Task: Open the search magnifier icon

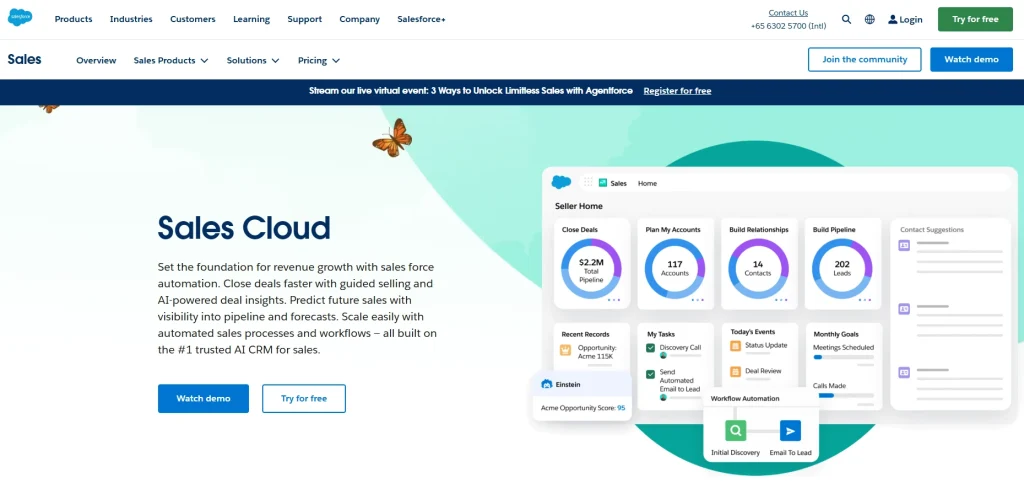Action: pos(846,20)
